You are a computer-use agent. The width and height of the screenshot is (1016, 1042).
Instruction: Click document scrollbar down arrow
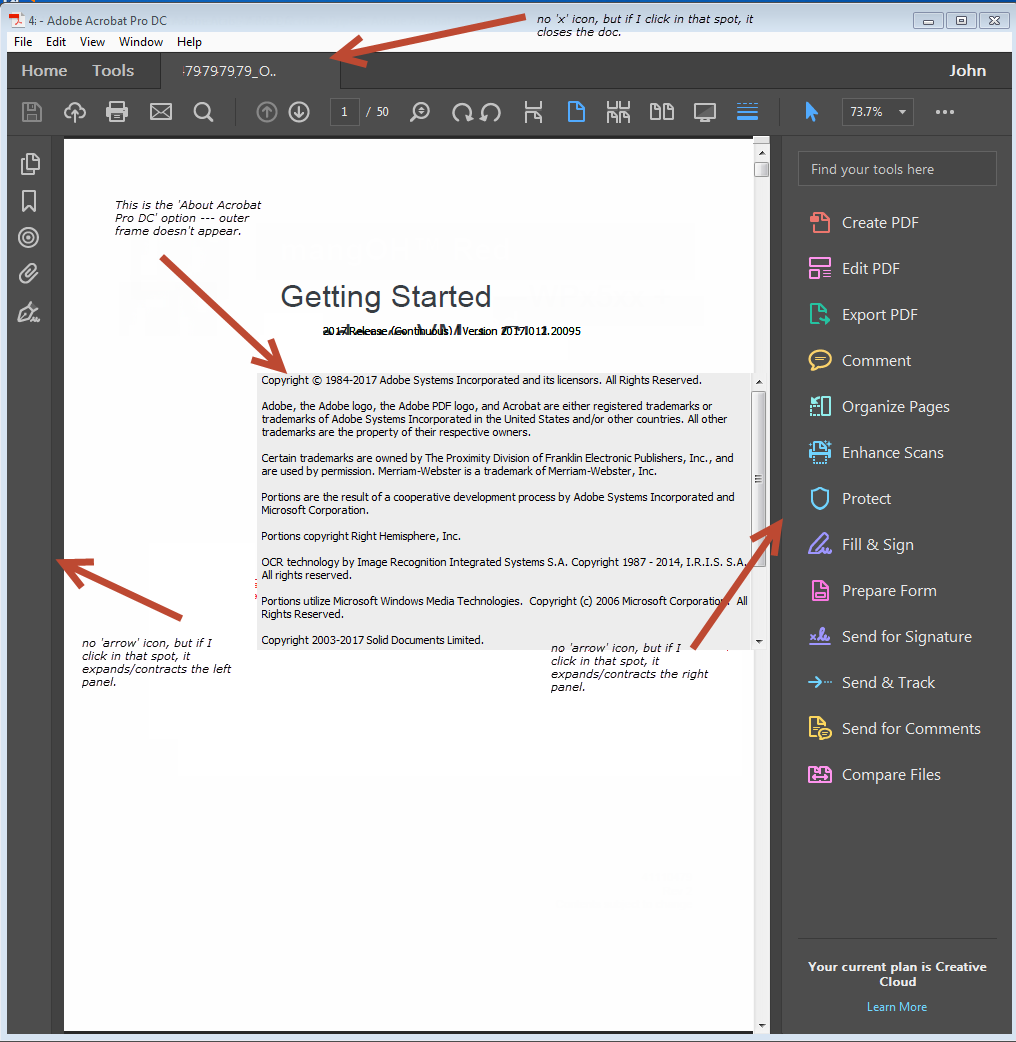pyautogui.click(x=762, y=1026)
